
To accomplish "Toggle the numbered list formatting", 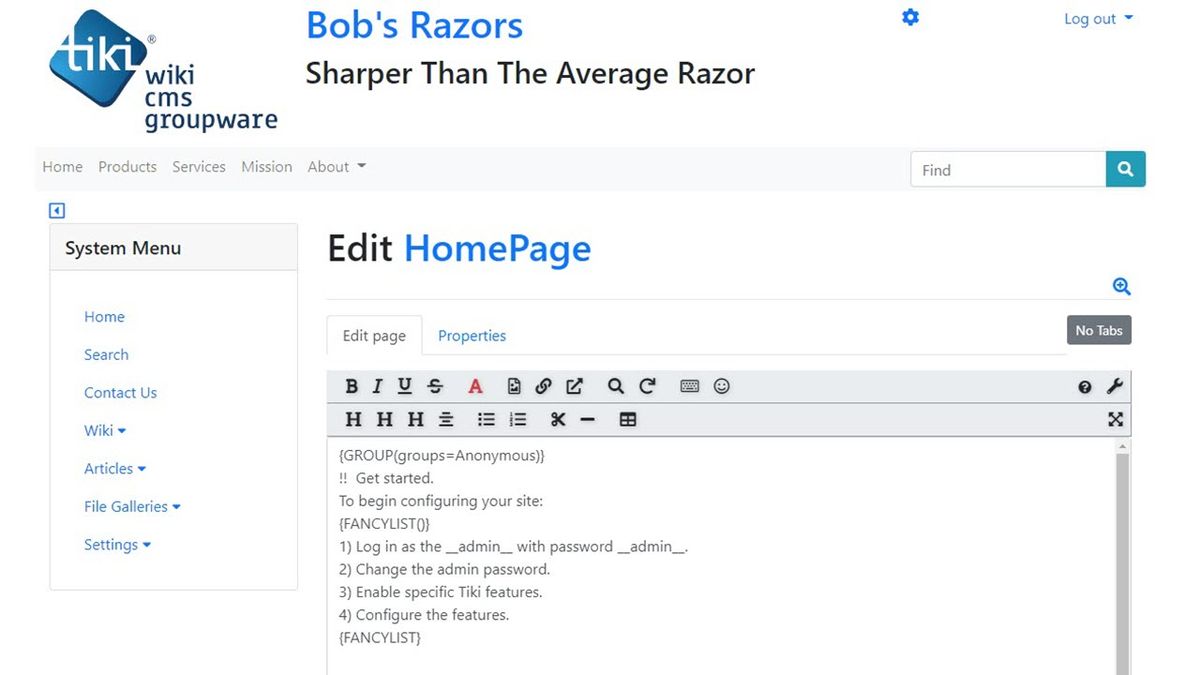I will pos(517,420).
